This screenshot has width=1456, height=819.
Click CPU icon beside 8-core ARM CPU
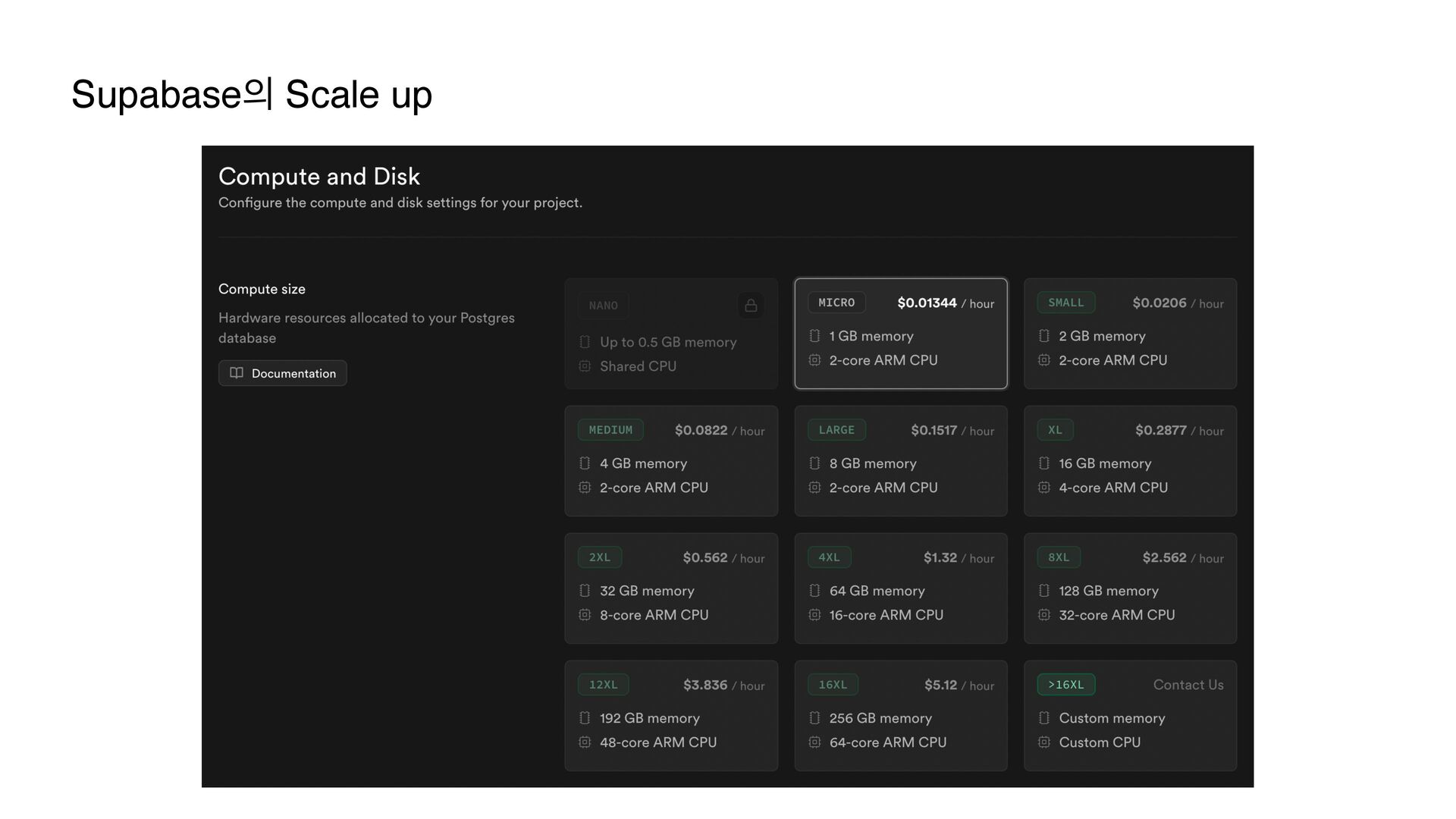tap(585, 615)
